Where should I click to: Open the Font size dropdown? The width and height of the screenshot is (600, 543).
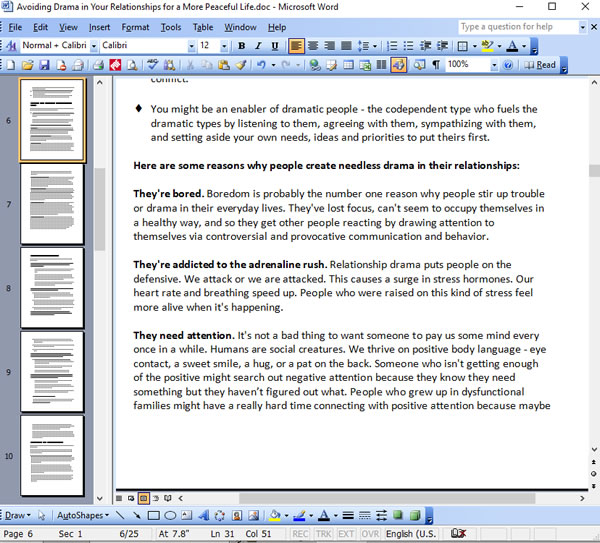tap(224, 46)
